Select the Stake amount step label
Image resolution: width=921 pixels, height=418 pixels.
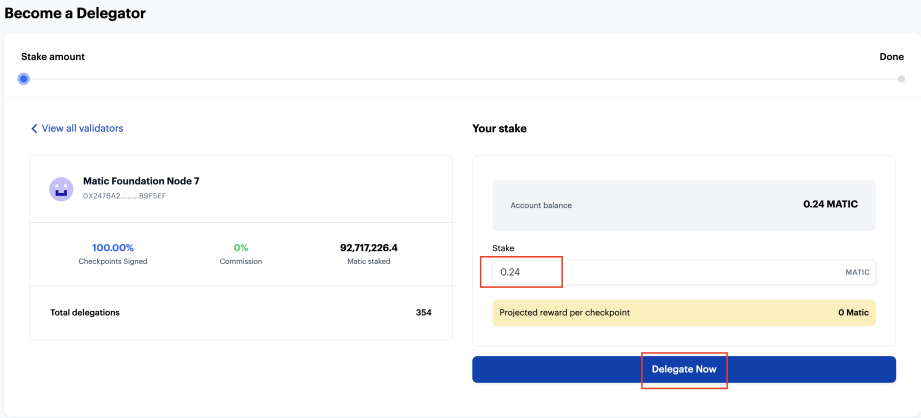point(53,57)
